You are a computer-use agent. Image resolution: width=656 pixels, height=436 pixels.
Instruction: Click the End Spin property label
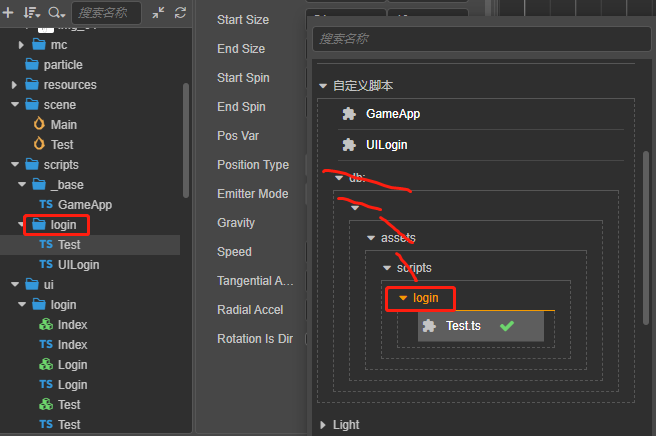point(241,107)
